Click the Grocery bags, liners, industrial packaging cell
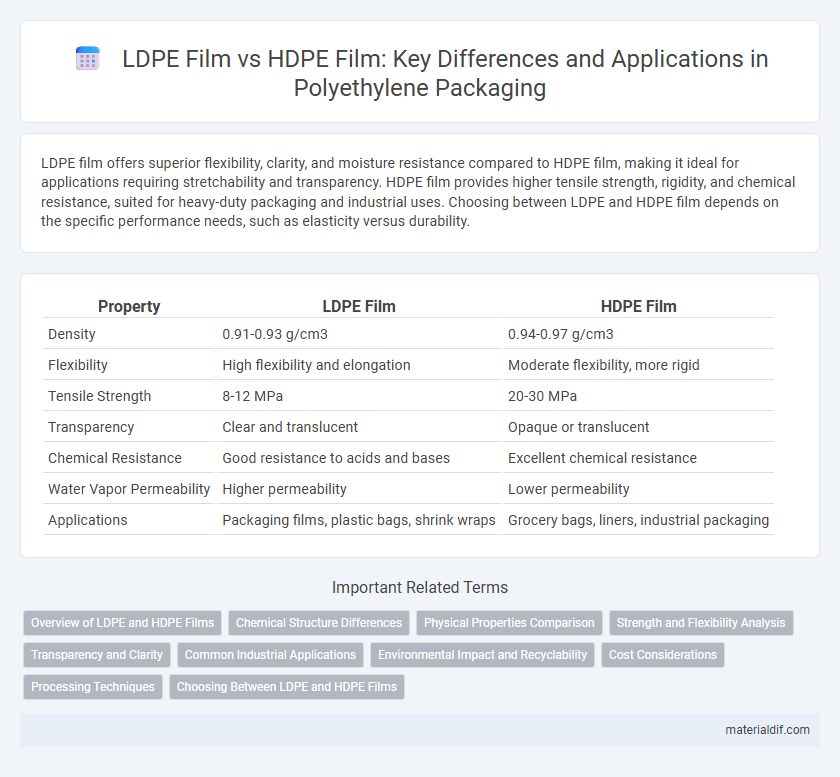Screen dimensions: 840x777 (638, 520)
